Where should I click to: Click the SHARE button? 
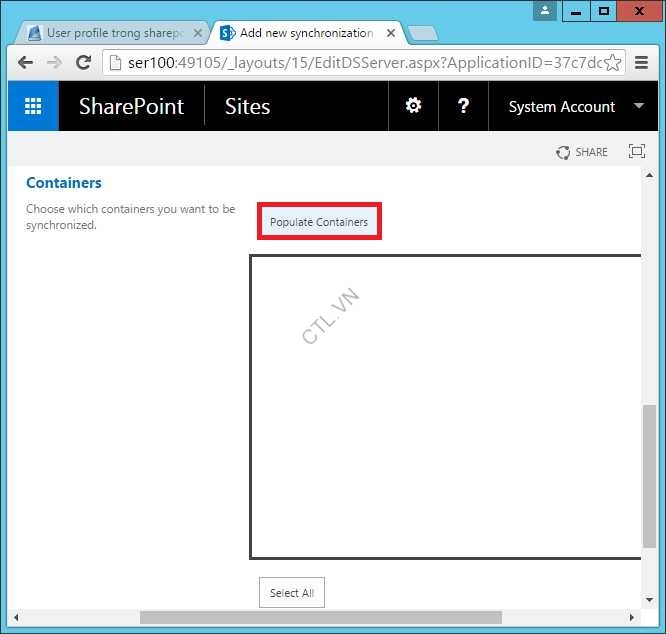[582, 152]
